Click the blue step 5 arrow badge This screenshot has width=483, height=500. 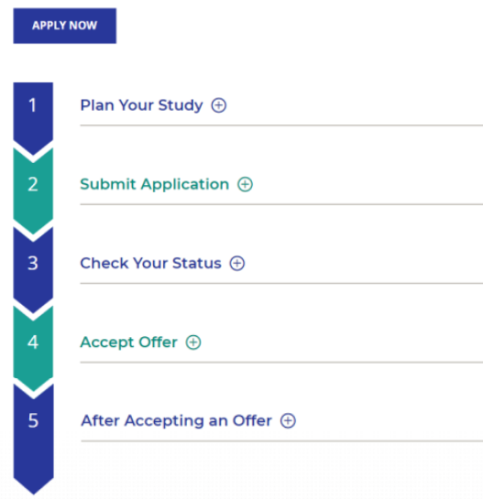[x=33, y=433]
